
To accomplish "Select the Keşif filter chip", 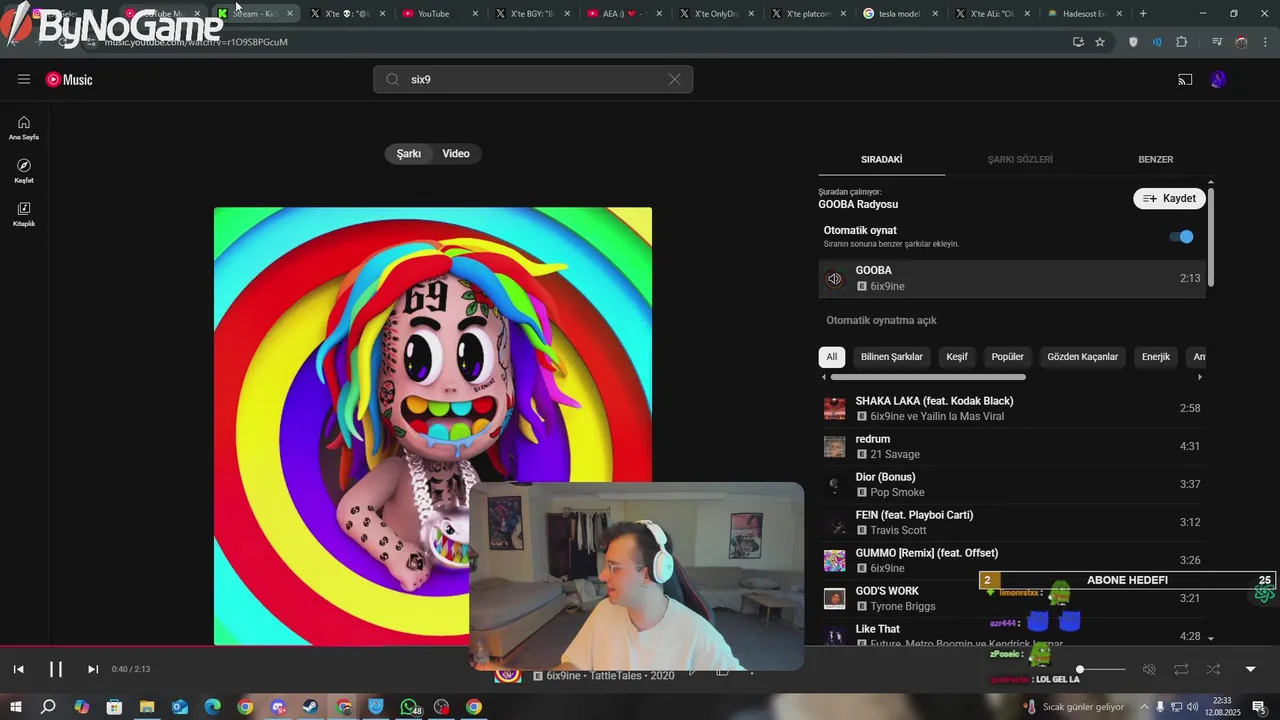I will tap(957, 357).
